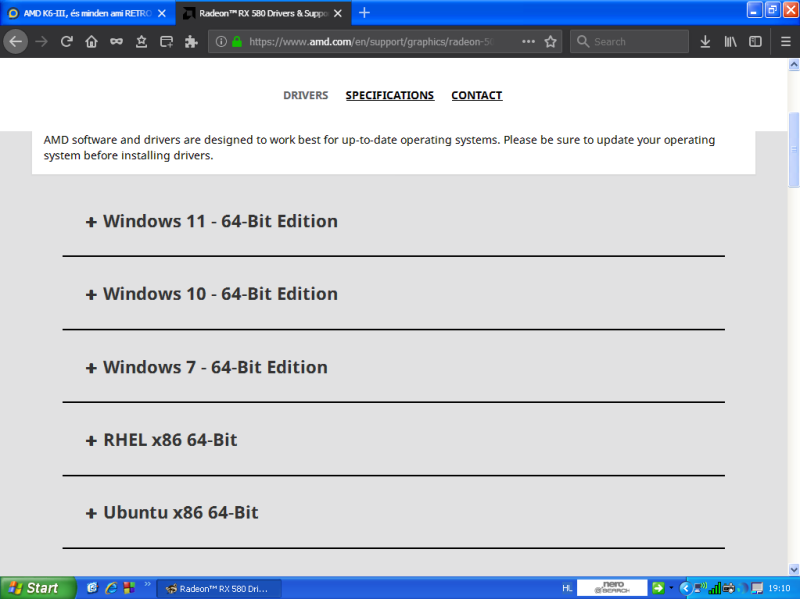The width and height of the screenshot is (800, 599).
Task: Toggle the sidebar view icon
Action: tap(755, 42)
